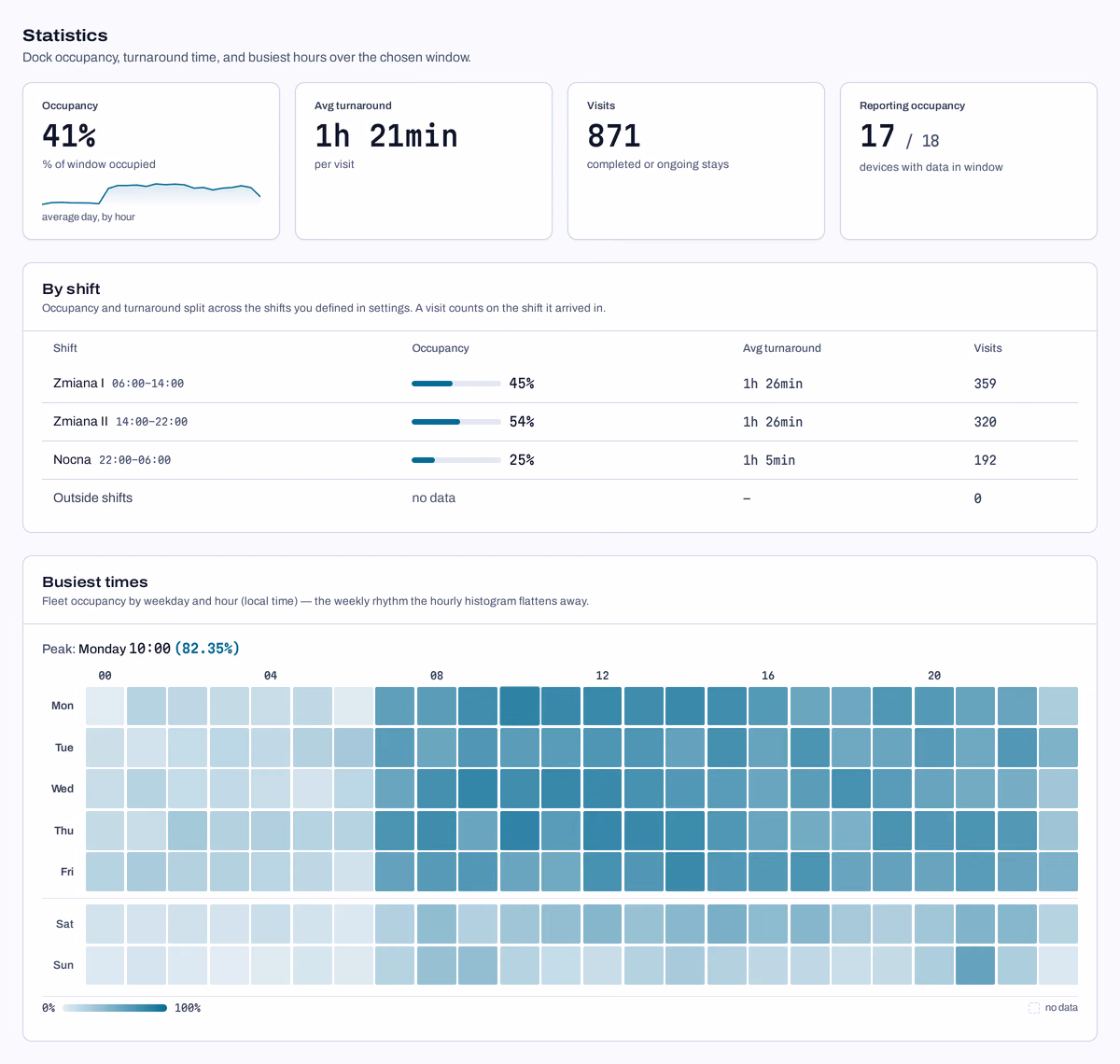Click 'no data' in Outside shifts row

coord(434,497)
